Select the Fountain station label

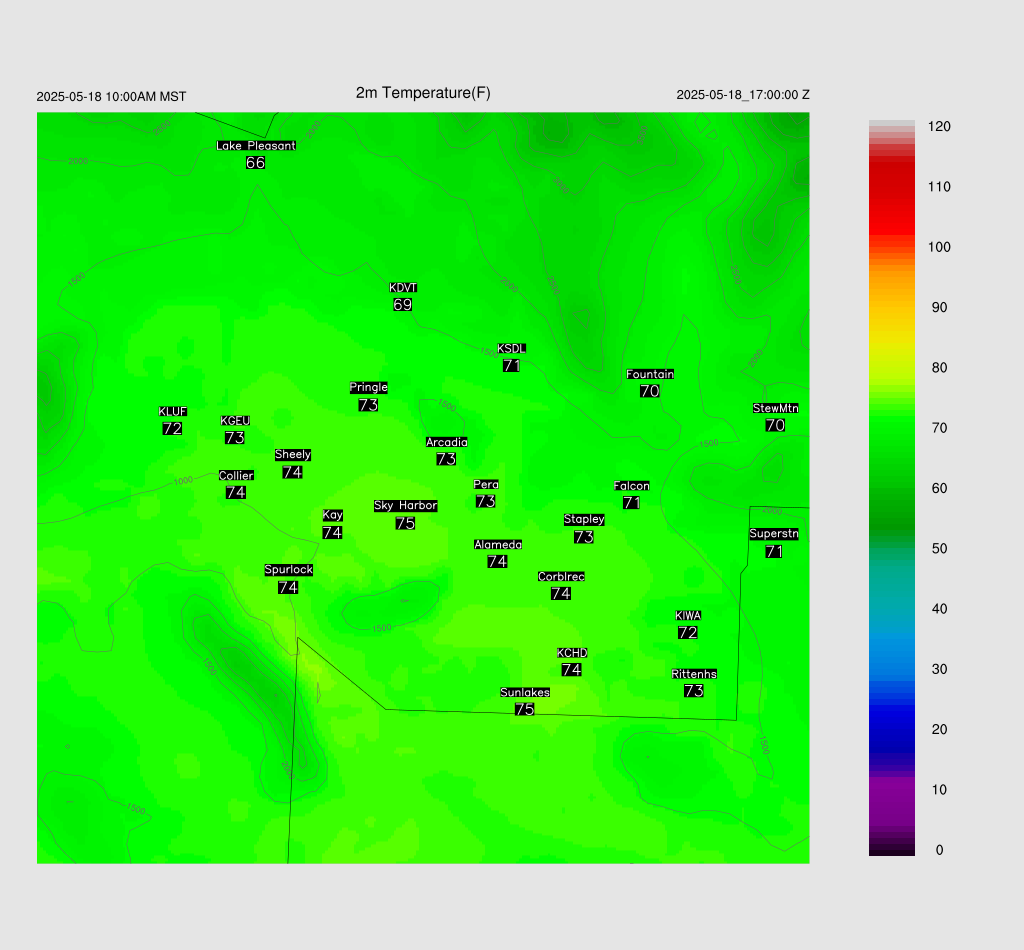pyautogui.click(x=650, y=374)
